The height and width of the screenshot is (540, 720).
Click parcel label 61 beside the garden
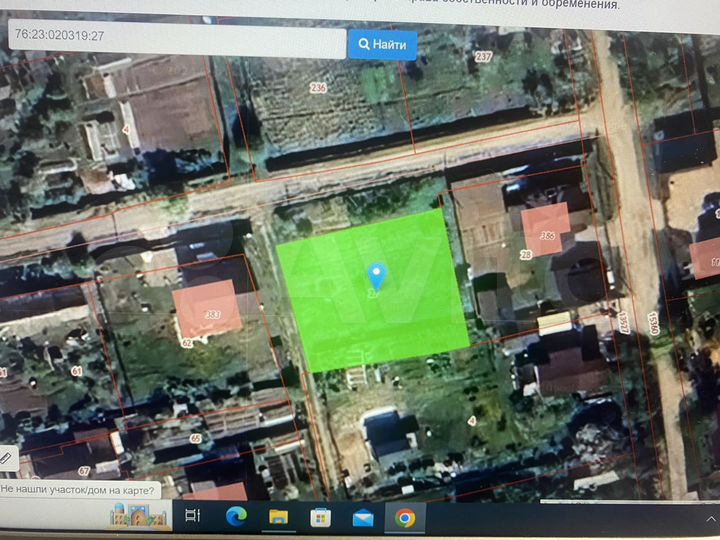(x=76, y=371)
